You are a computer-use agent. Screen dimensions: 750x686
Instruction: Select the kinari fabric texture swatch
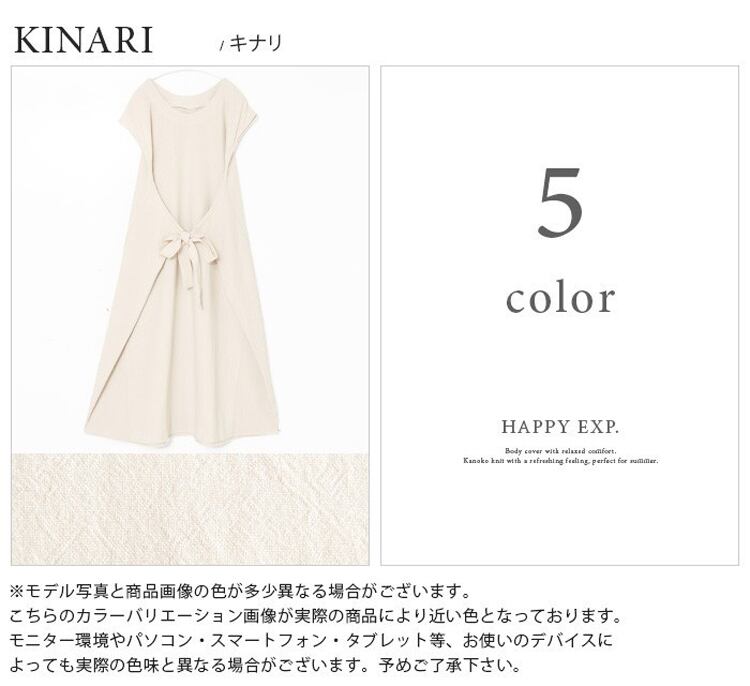(x=190, y=509)
